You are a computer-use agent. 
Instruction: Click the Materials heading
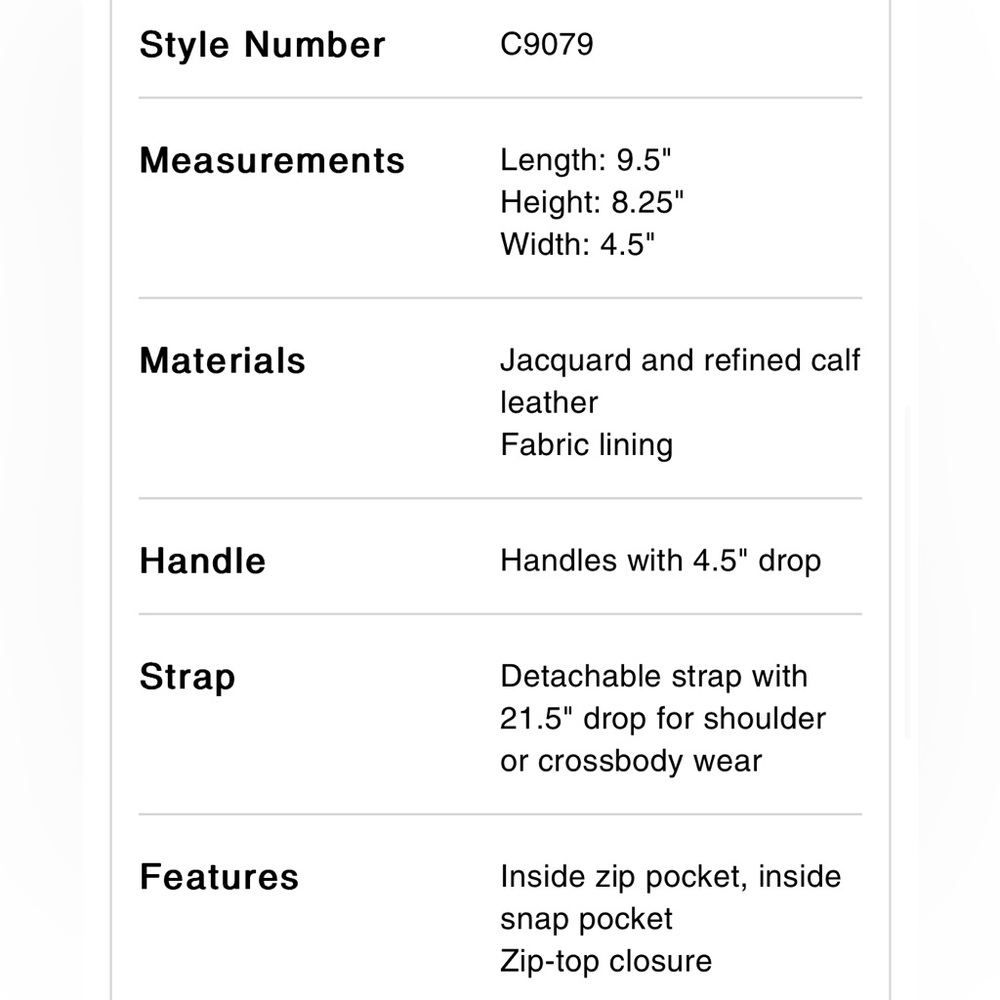click(223, 360)
